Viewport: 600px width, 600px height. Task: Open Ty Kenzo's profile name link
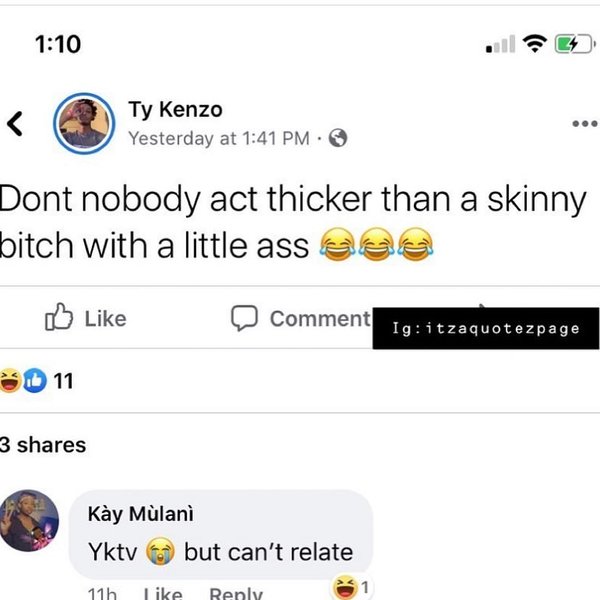coord(175,110)
